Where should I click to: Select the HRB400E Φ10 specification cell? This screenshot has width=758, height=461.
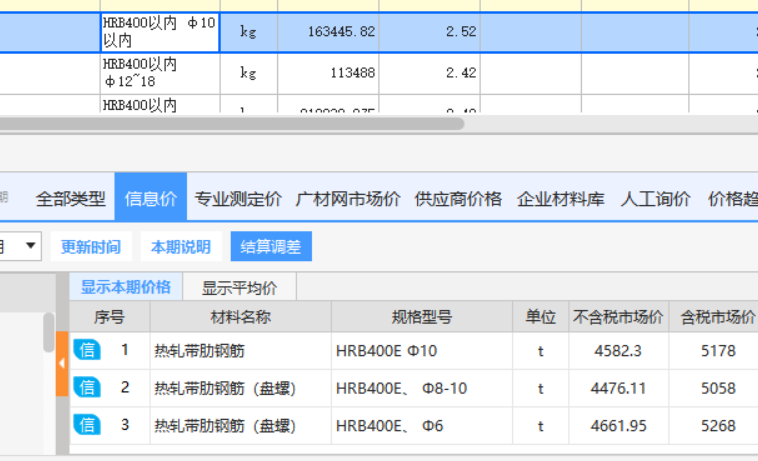(422, 350)
